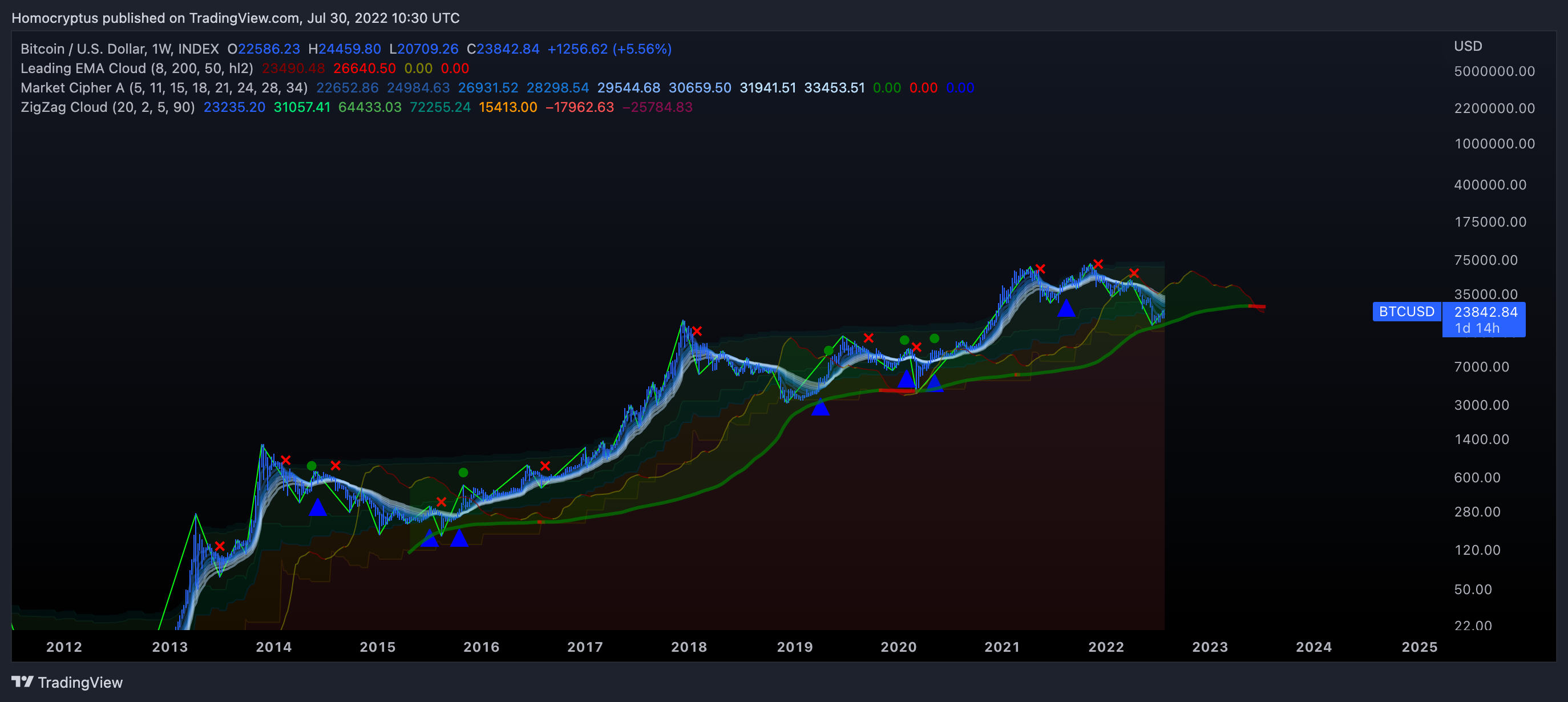Click open value O22586.23
This screenshot has width=1568, height=702.
(x=264, y=49)
